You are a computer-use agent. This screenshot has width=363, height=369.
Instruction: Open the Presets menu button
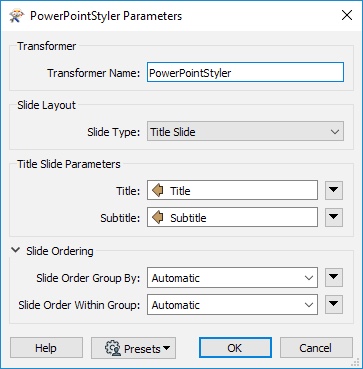(x=133, y=348)
